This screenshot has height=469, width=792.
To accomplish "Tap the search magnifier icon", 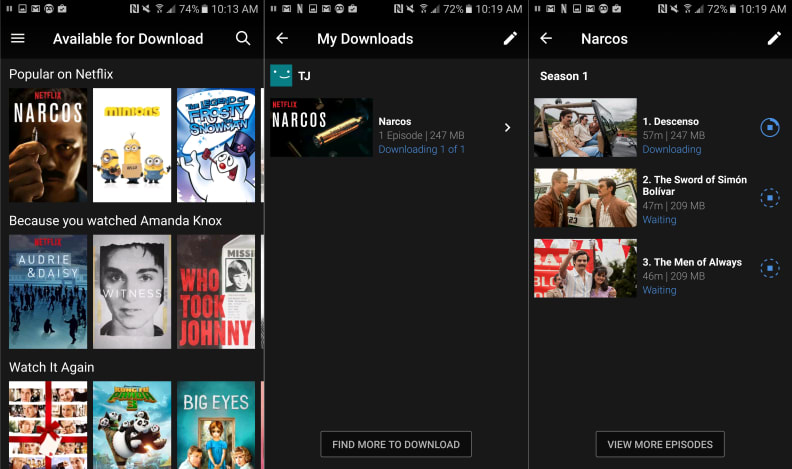I will [243, 38].
